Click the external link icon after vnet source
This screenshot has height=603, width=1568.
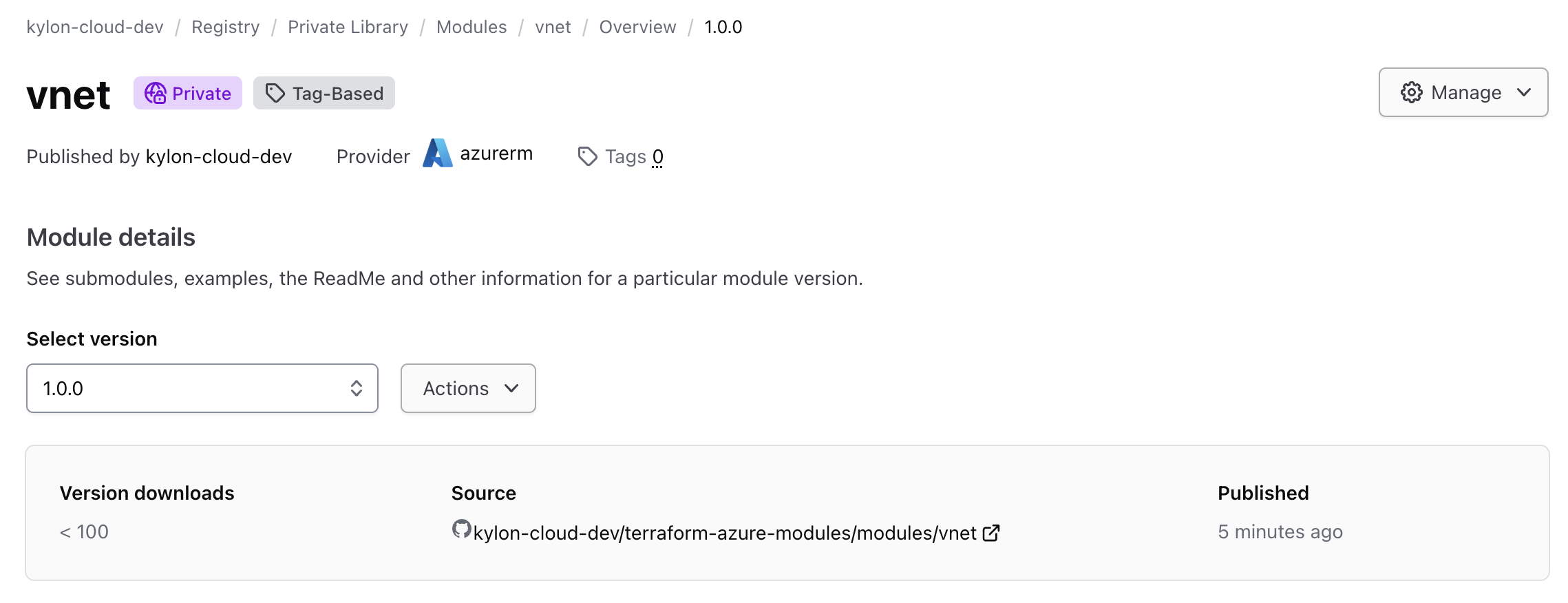click(x=991, y=533)
